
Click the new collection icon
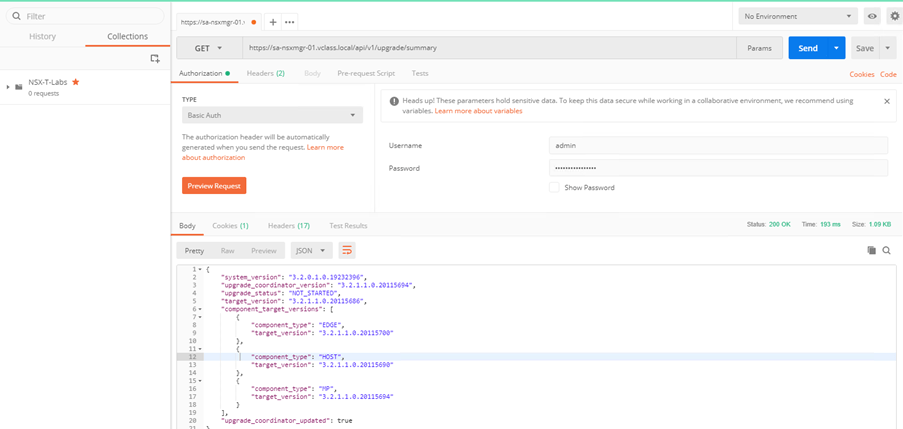pos(154,58)
